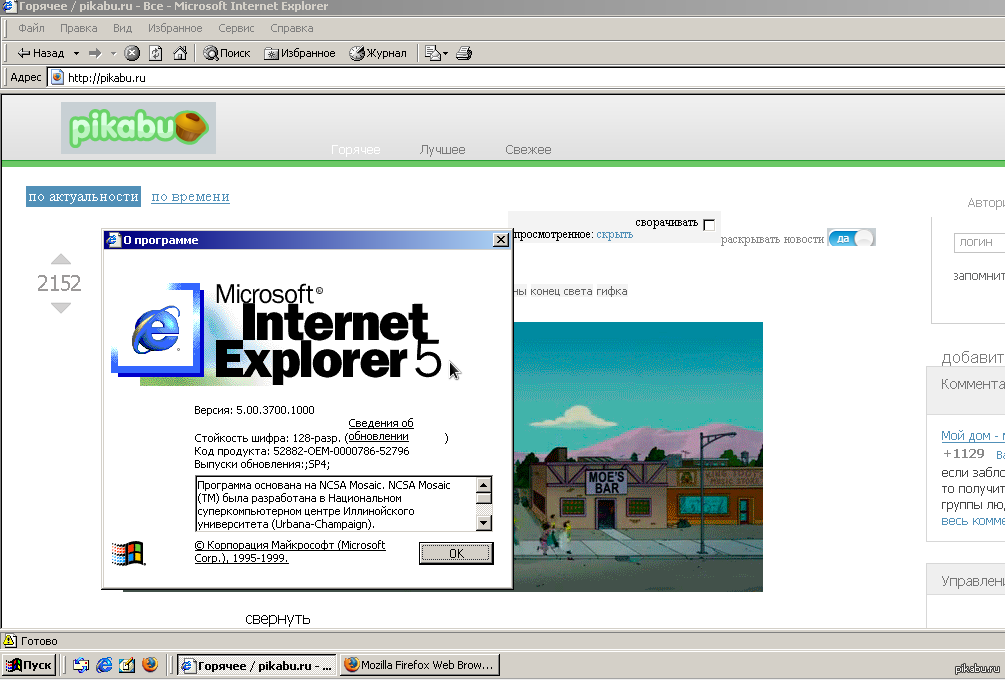The image size is (1005, 680).
Task: Go back using the Назад toolbar button
Action: tap(40, 53)
